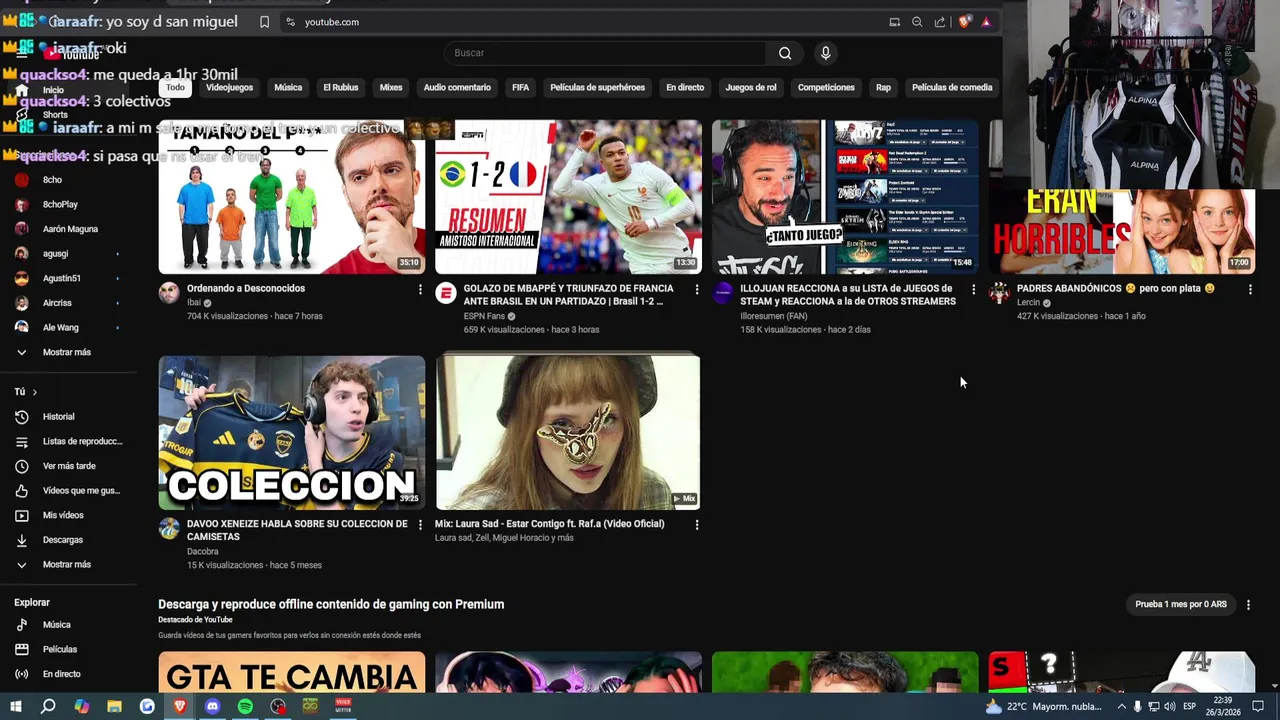The image size is (1280, 720).
Task: Expand the Tú section chevron
Action: coord(34,392)
